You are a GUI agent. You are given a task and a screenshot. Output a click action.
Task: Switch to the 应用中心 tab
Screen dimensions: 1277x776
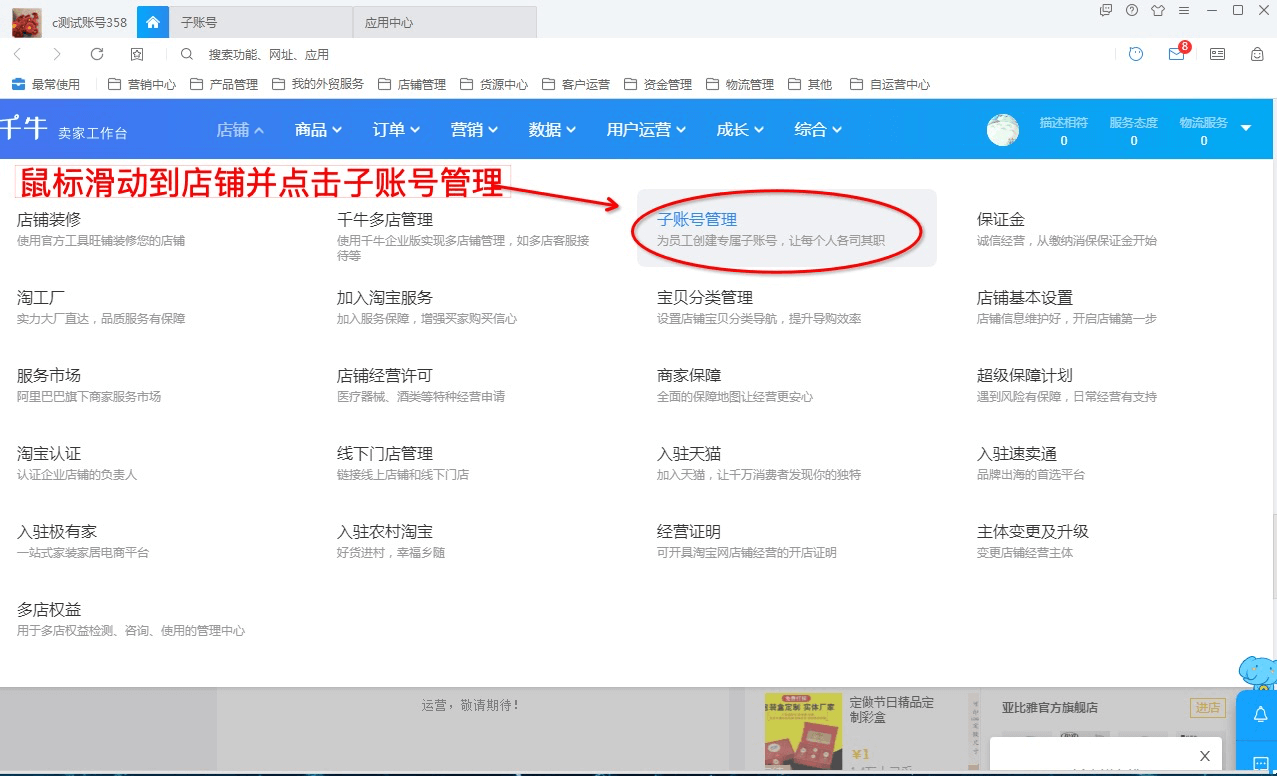pos(445,22)
